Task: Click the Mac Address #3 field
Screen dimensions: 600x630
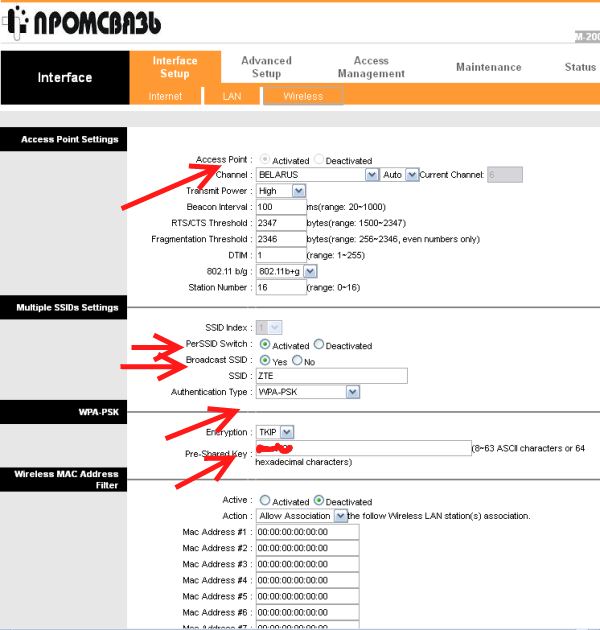Action: [307, 565]
